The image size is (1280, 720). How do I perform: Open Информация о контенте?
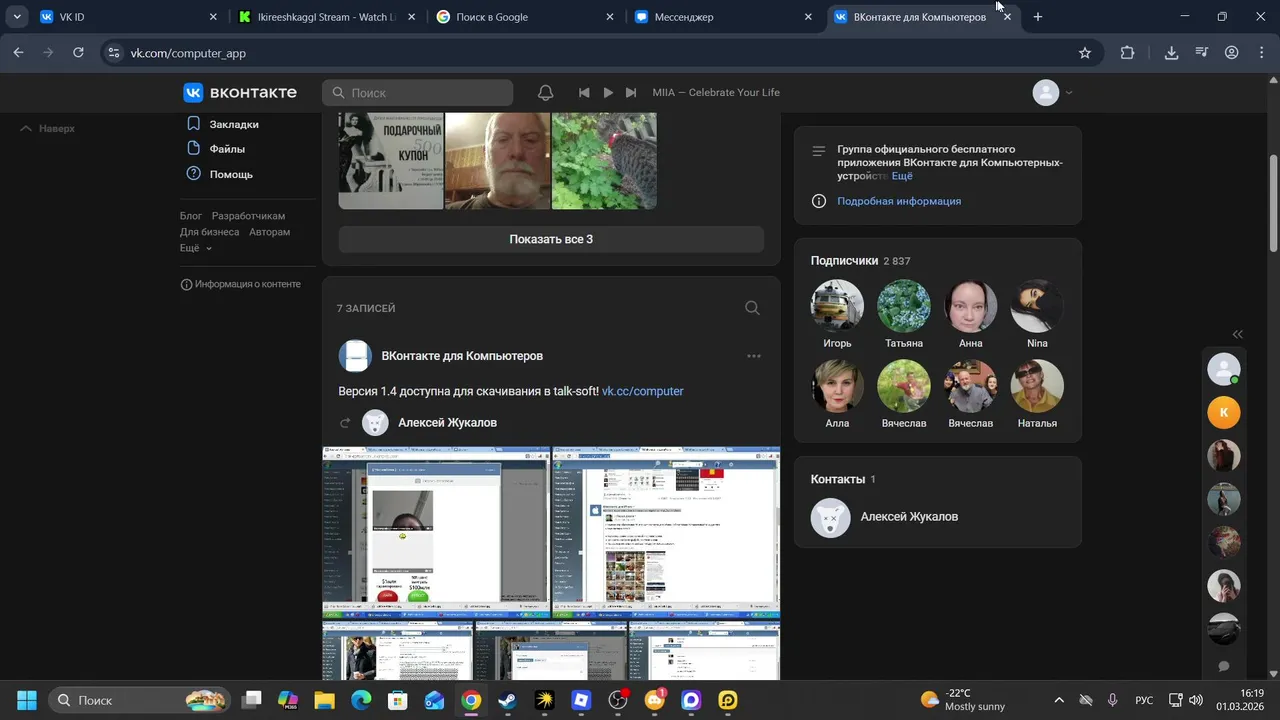[x=240, y=284]
